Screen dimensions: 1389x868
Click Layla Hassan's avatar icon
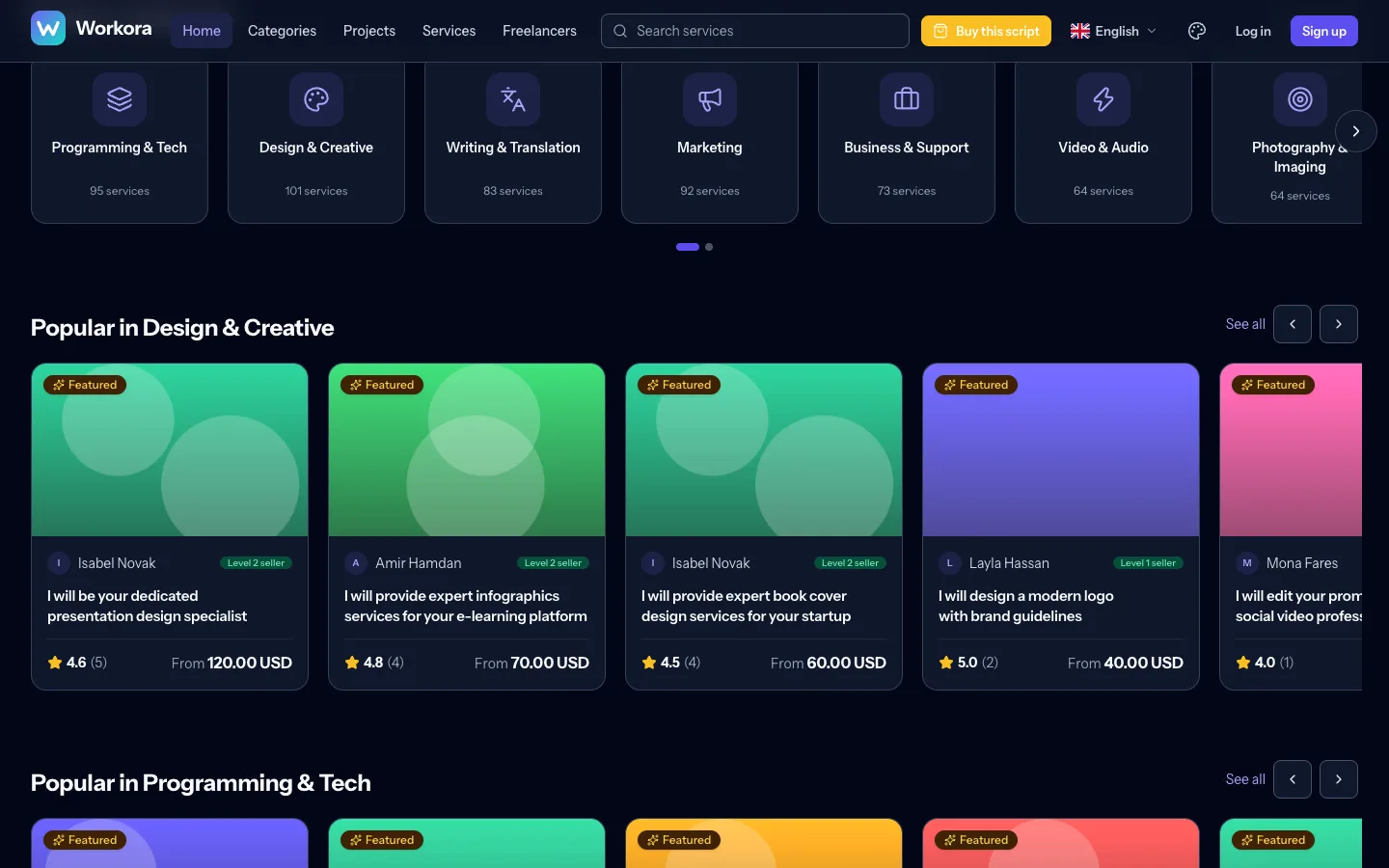pyautogui.click(x=950, y=563)
